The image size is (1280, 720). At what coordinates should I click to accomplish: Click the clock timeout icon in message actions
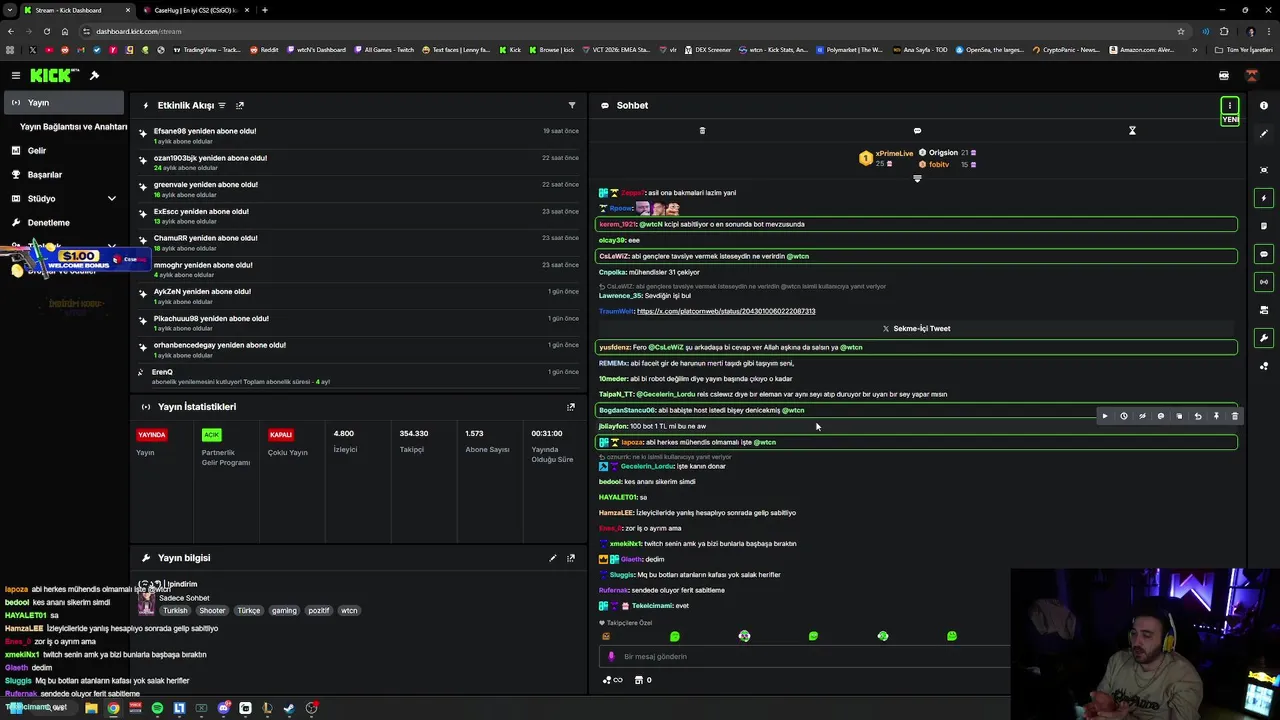point(1123,416)
